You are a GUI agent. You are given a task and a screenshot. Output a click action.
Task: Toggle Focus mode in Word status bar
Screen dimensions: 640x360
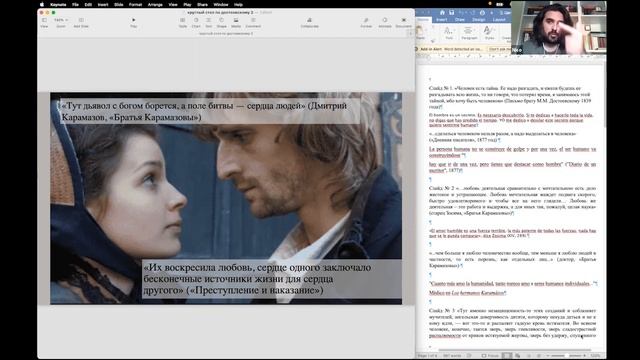pos(490,356)
